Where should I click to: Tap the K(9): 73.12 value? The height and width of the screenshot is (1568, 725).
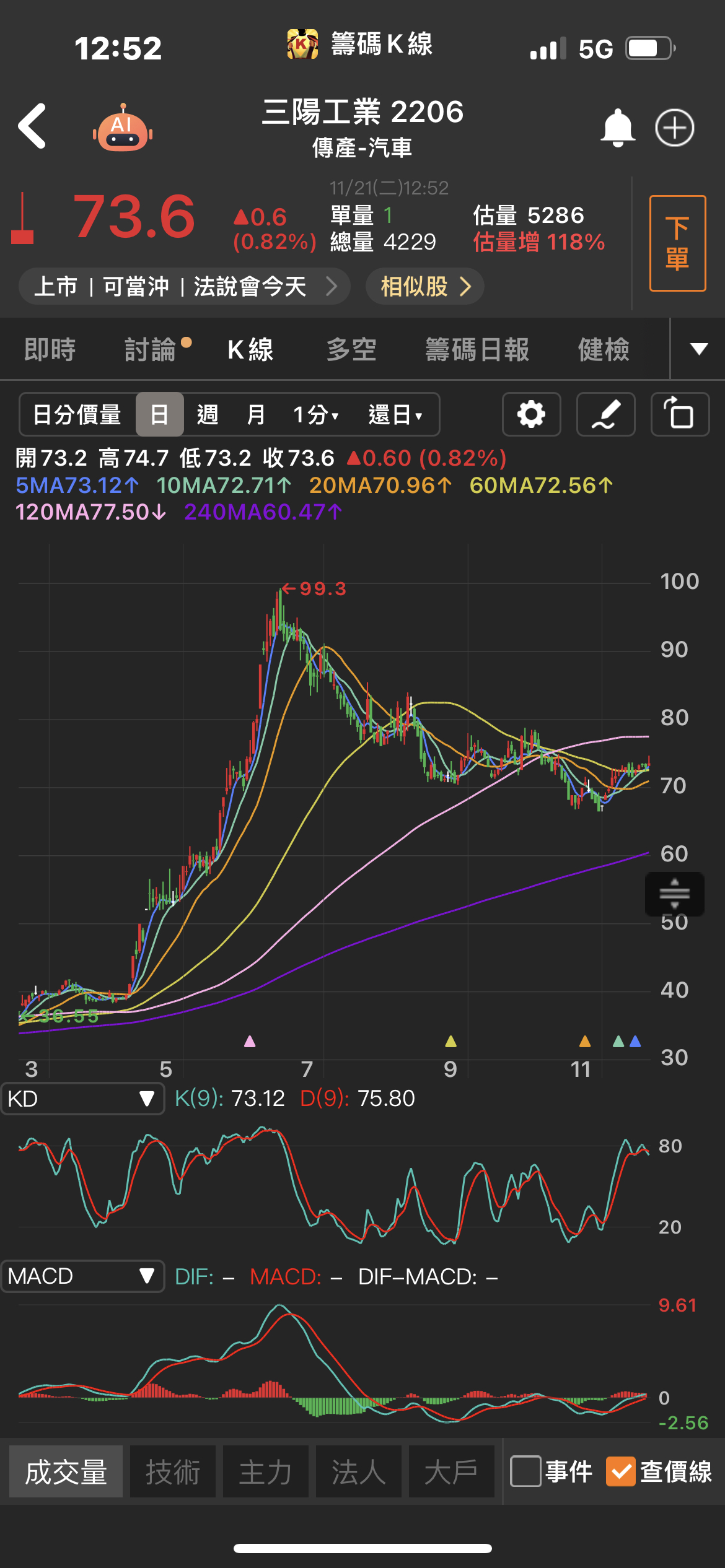coord(230,1099)
